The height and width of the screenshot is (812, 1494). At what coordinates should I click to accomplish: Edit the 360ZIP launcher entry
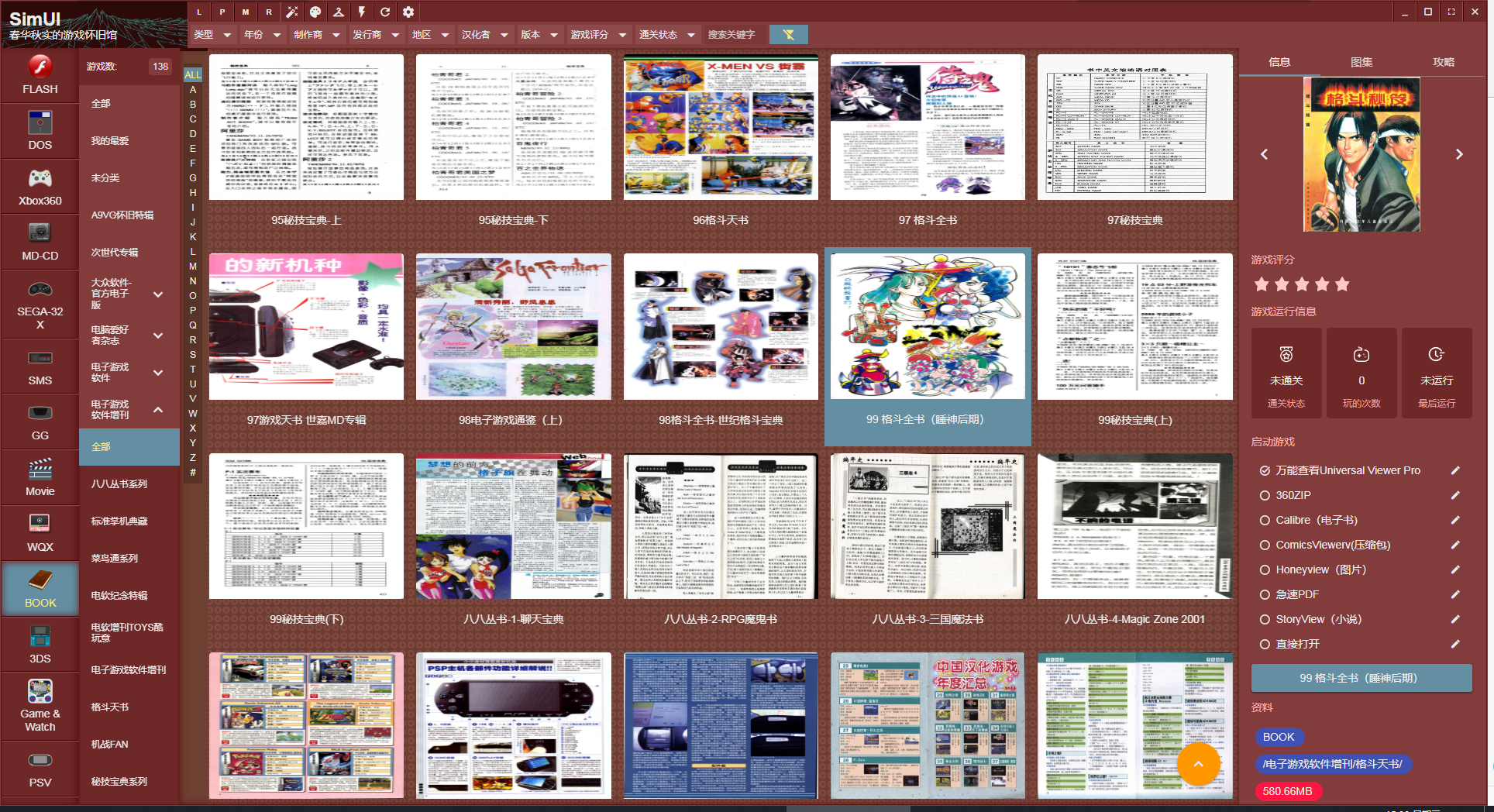click(x=1455, y=495)
